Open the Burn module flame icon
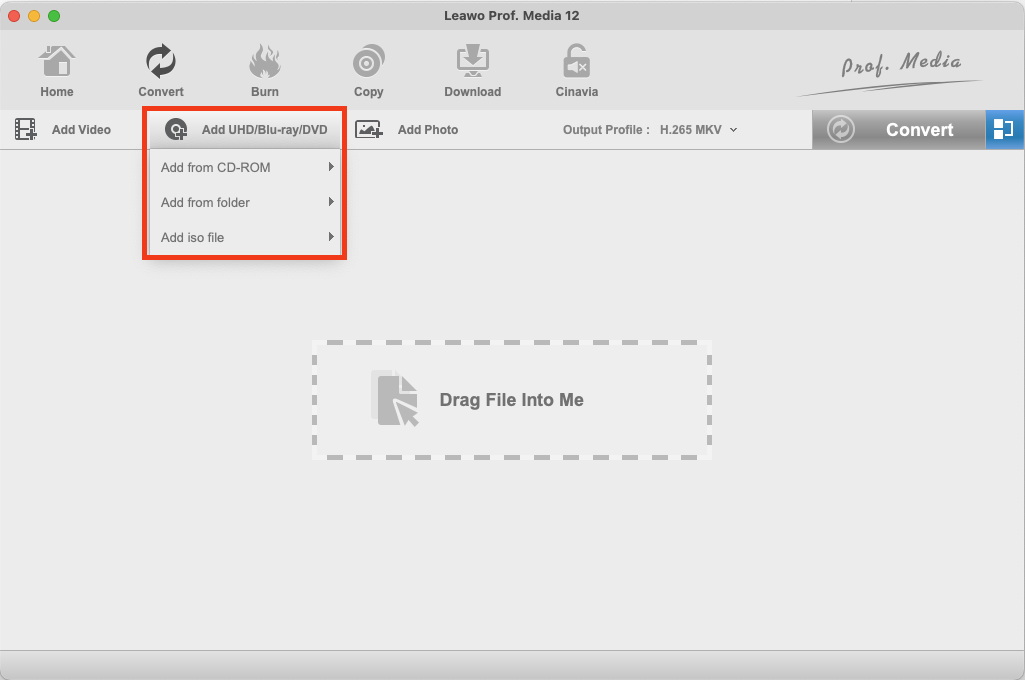Viewport: 1025px width, 680px height. pos(265,61)
